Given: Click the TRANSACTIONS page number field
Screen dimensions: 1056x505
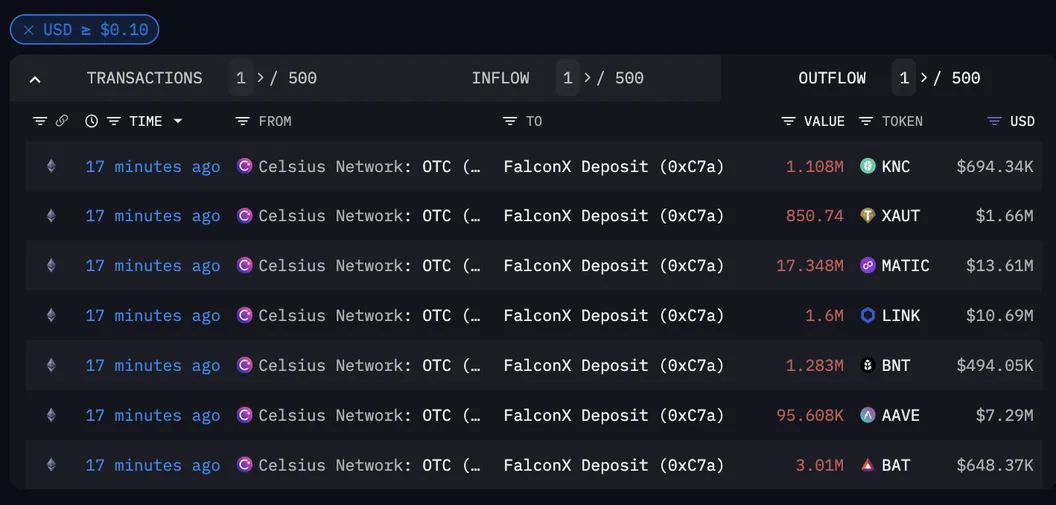Looking at the screenshot, I should (x=240, y=78).
